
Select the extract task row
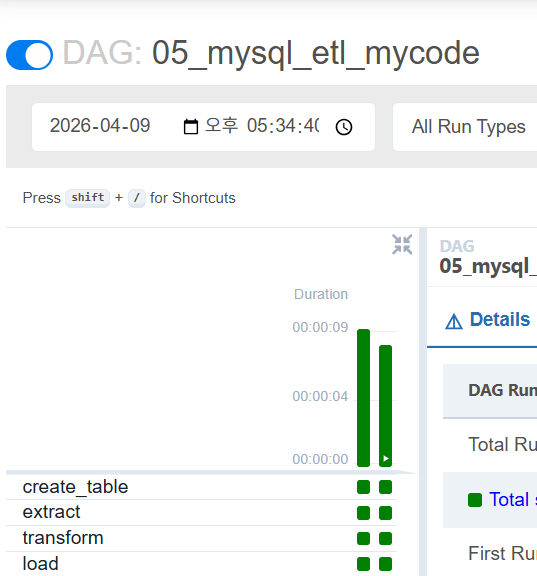click(x=201, y=512)
